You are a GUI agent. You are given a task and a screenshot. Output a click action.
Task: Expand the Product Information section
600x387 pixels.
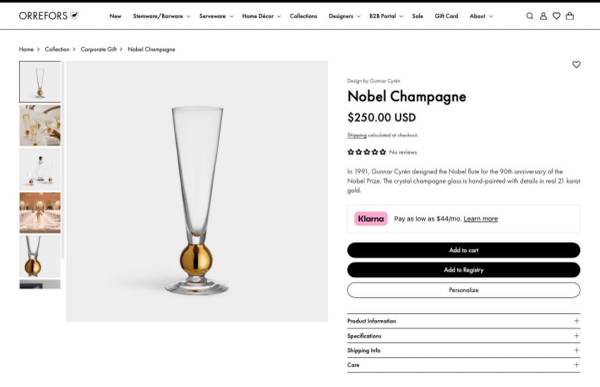click(x=463, y=321)
